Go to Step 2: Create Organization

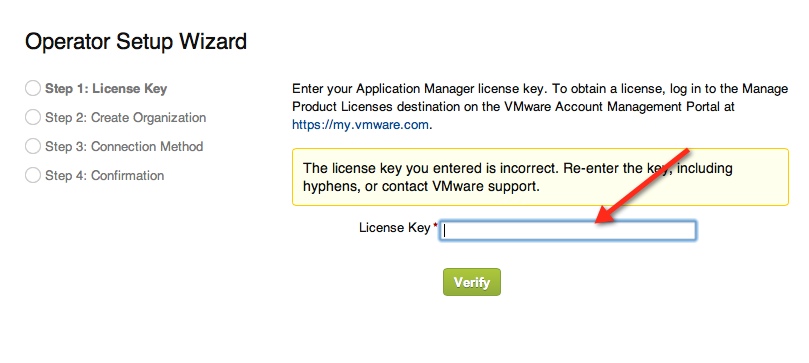[x=125, y=118]
